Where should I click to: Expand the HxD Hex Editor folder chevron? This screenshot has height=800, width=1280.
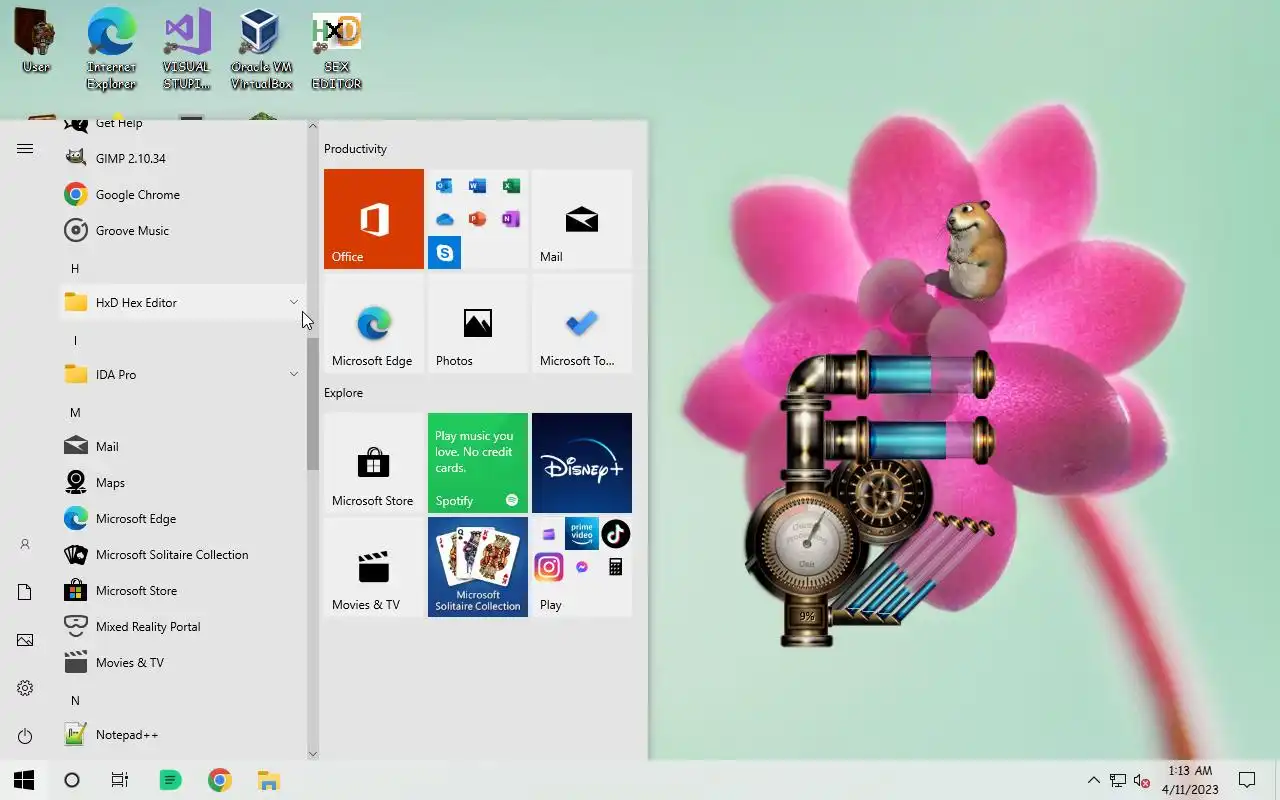pyautogui.click(x=294, y=302)
